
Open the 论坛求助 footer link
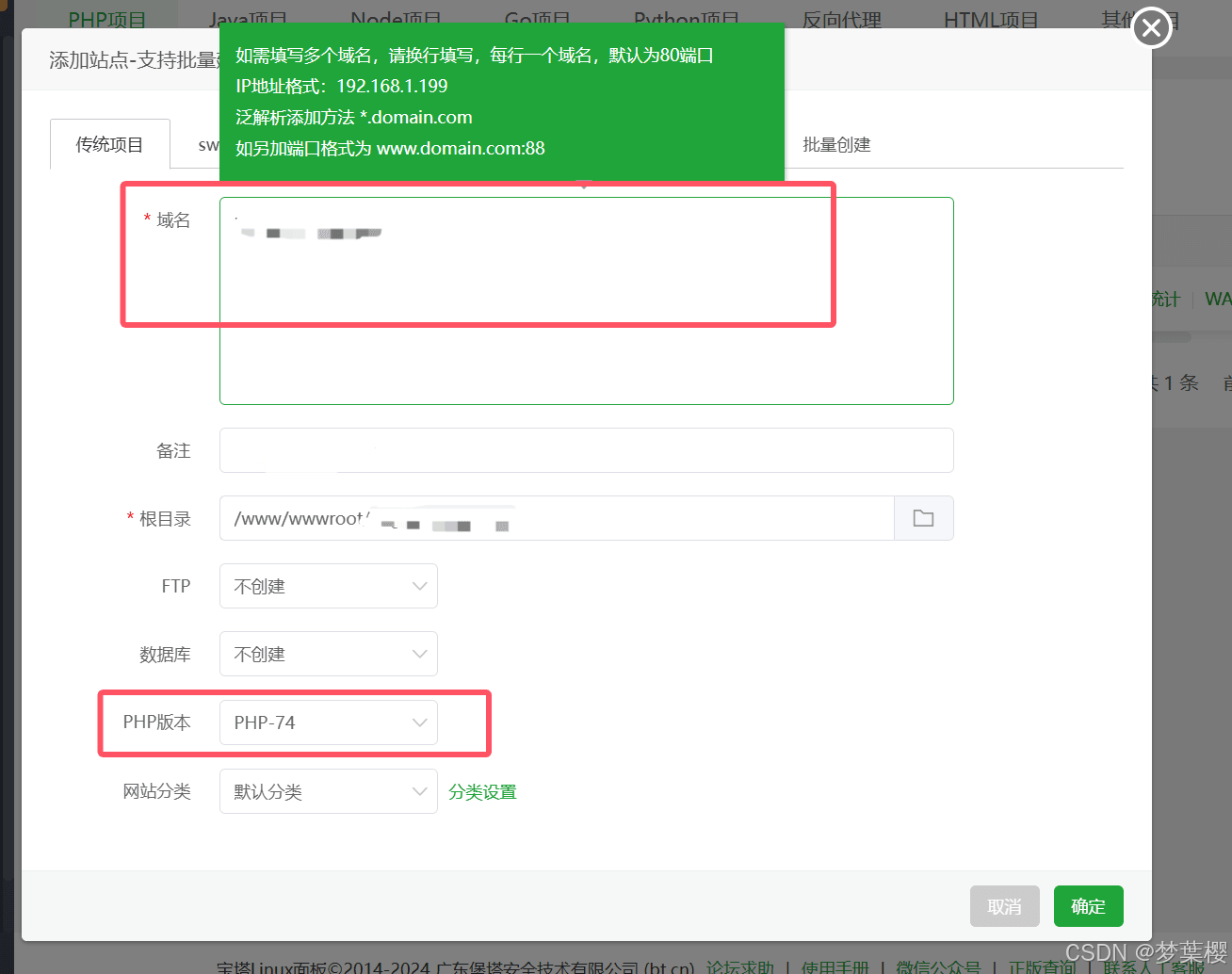point(740,966)
